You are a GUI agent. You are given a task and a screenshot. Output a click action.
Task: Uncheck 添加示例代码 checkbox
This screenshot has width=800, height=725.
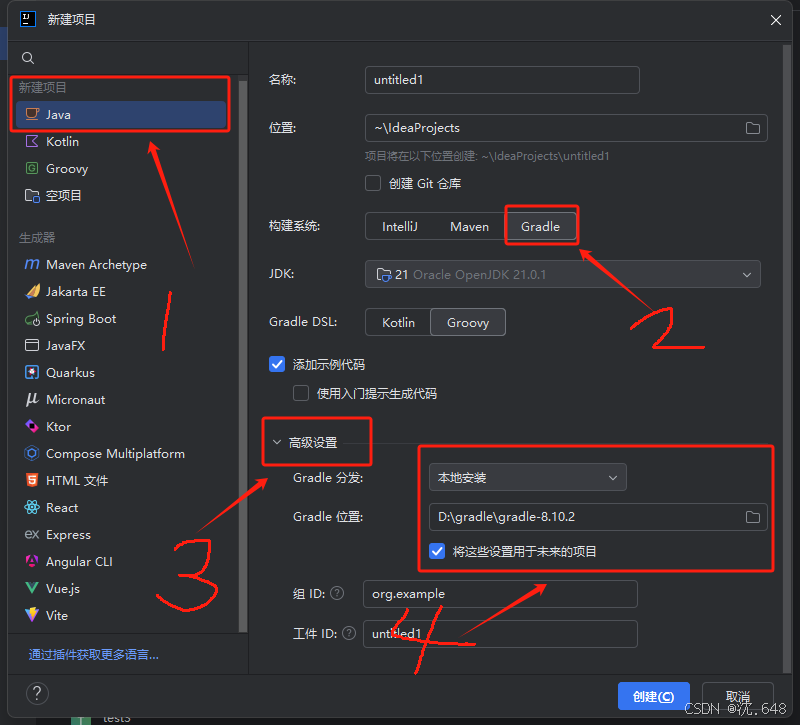click(x=277, y=364)
